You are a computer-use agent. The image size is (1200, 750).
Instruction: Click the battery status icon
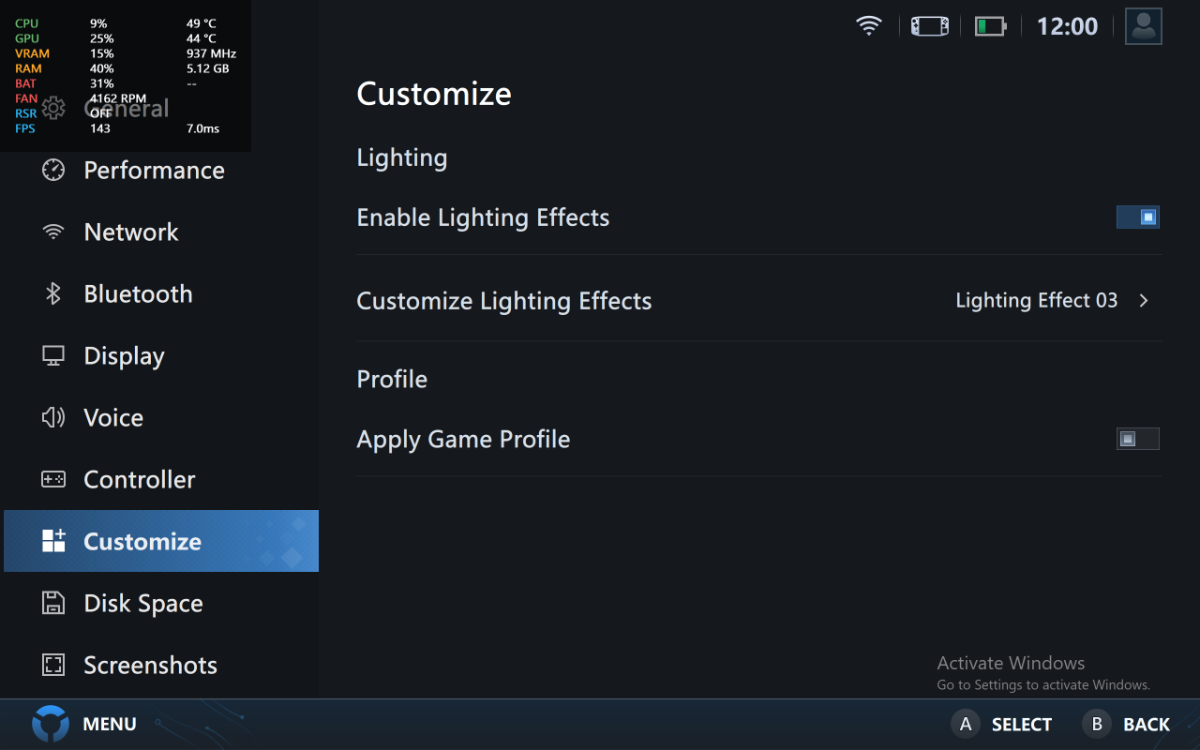pos(990,26)
